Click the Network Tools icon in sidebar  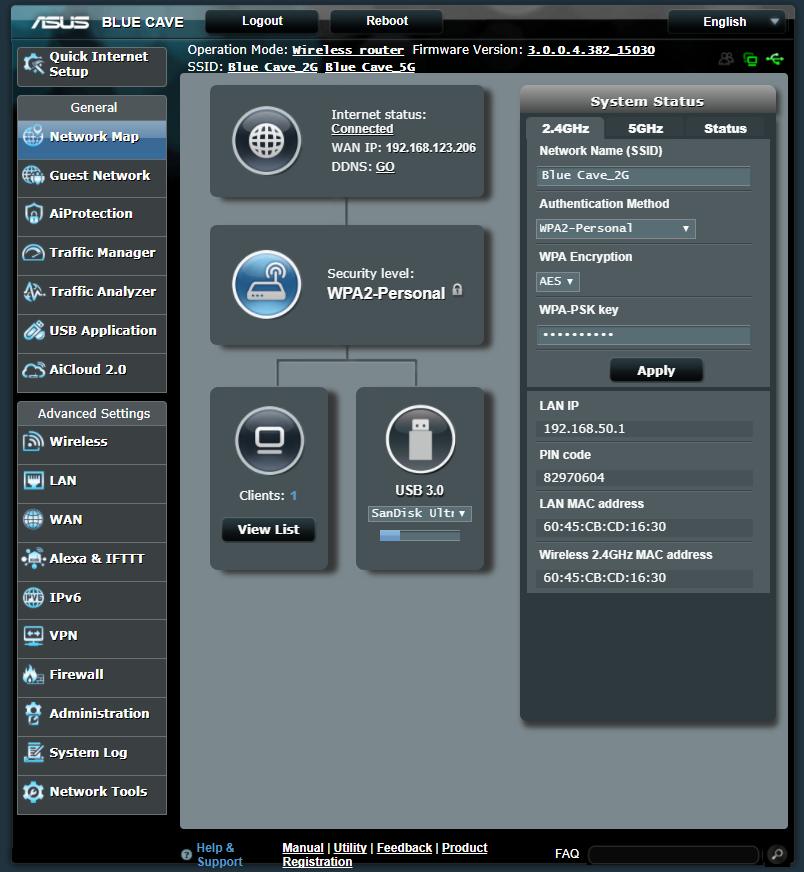pyautogui.click(x=33, y=791)
